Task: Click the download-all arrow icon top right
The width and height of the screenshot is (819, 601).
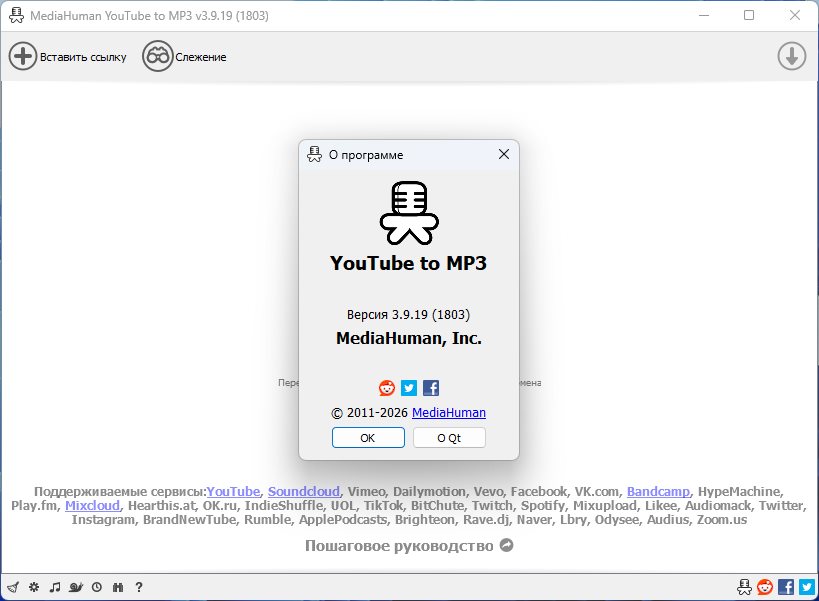Action: (791, 56)
